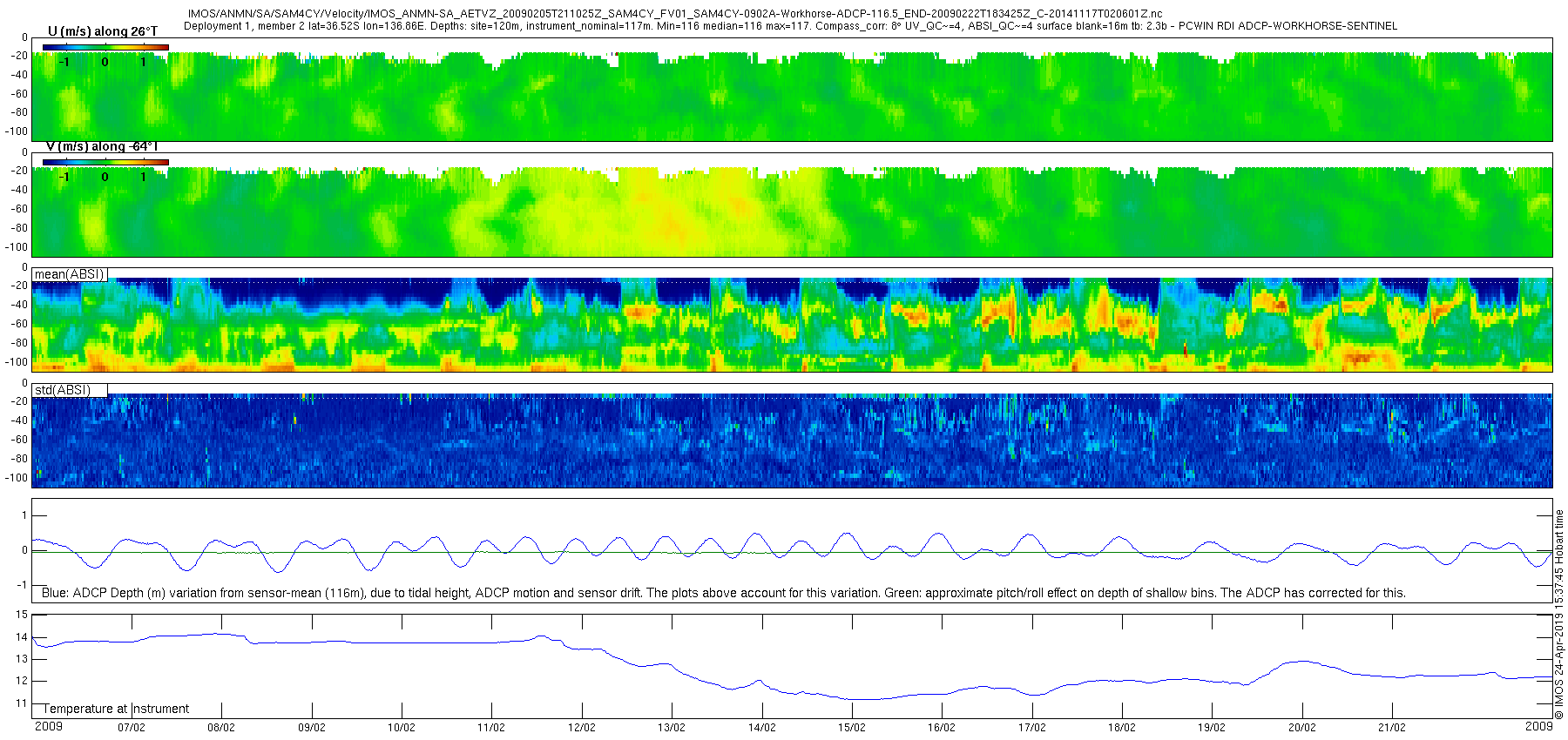Click the 20/02 date tick label
Image resolution: width=1568 pixels, height=740 pixels.
(x=1302, y=728)
